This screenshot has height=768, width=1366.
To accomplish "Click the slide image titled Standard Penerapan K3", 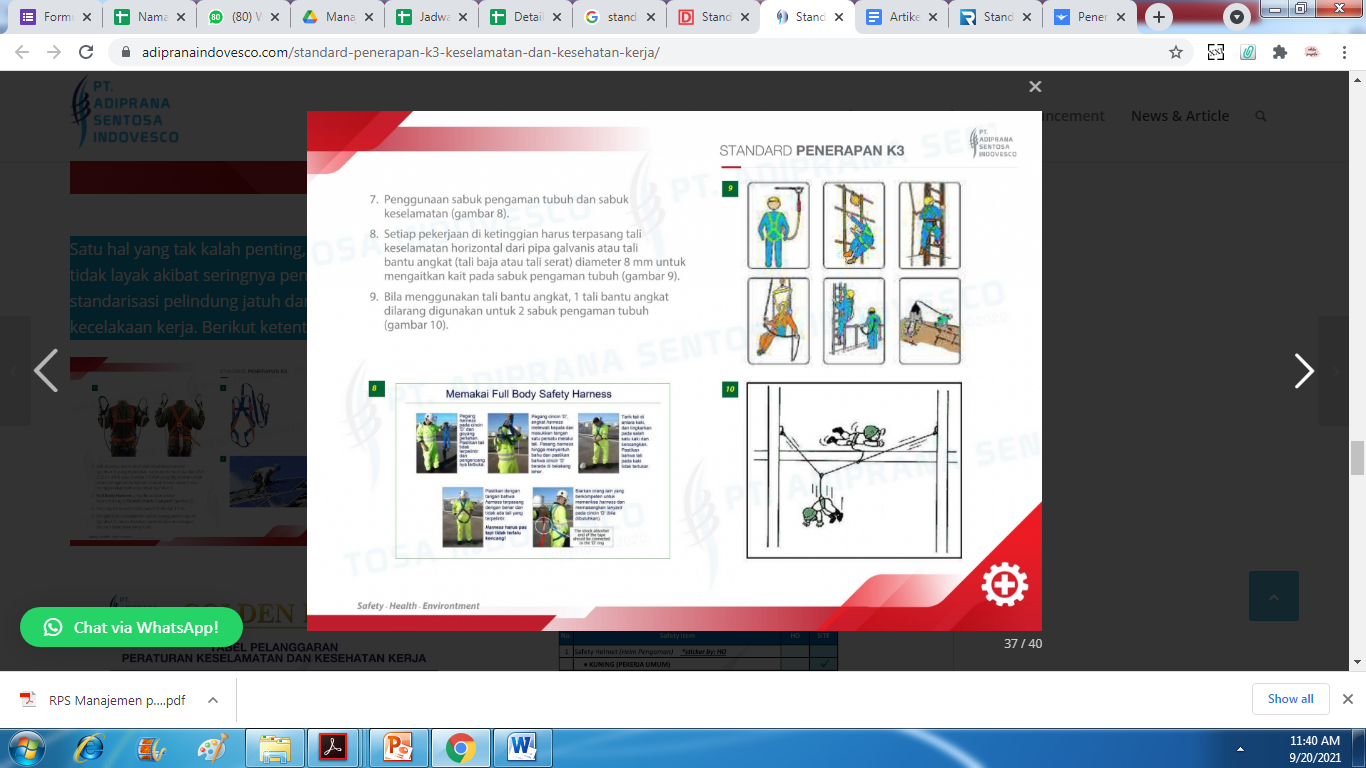I will (x=674, y=371).
